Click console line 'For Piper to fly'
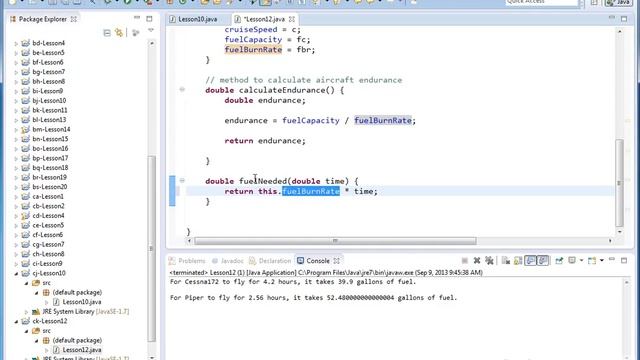This screenshot has width=640, height=360. click(313, 298)
